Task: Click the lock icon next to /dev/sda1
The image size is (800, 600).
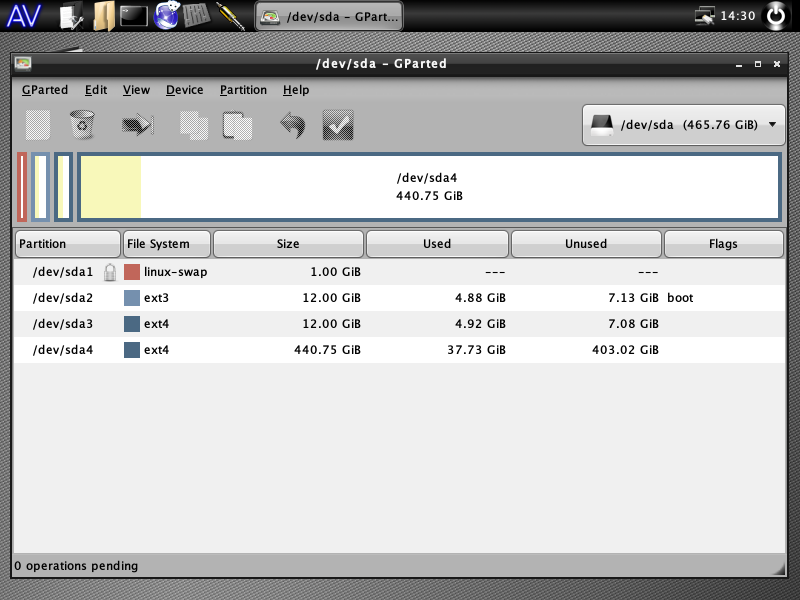Action: pos(110,272)
